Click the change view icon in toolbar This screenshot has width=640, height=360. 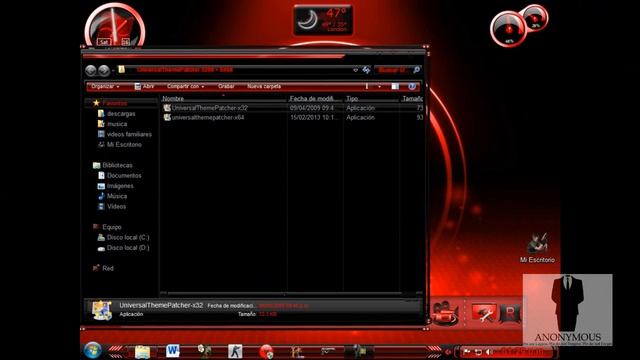pos(367,87)
